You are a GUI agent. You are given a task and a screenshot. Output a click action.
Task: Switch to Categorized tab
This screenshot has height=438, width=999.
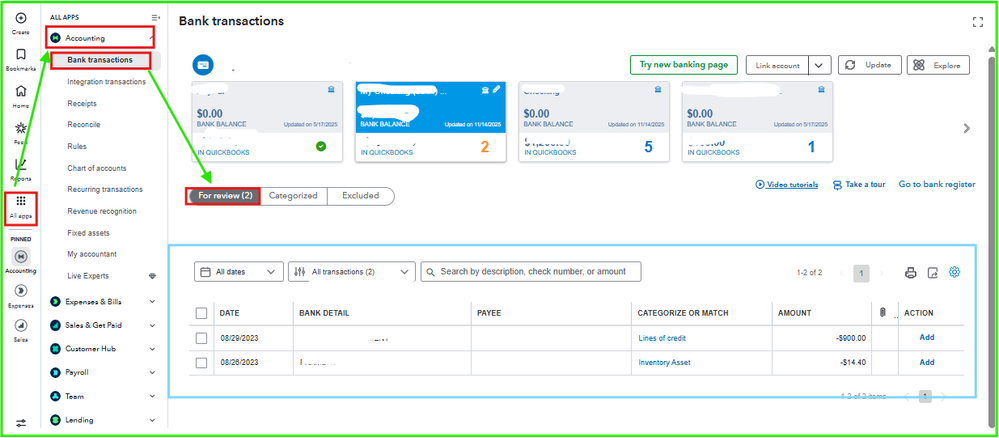(x=293, y=196)
